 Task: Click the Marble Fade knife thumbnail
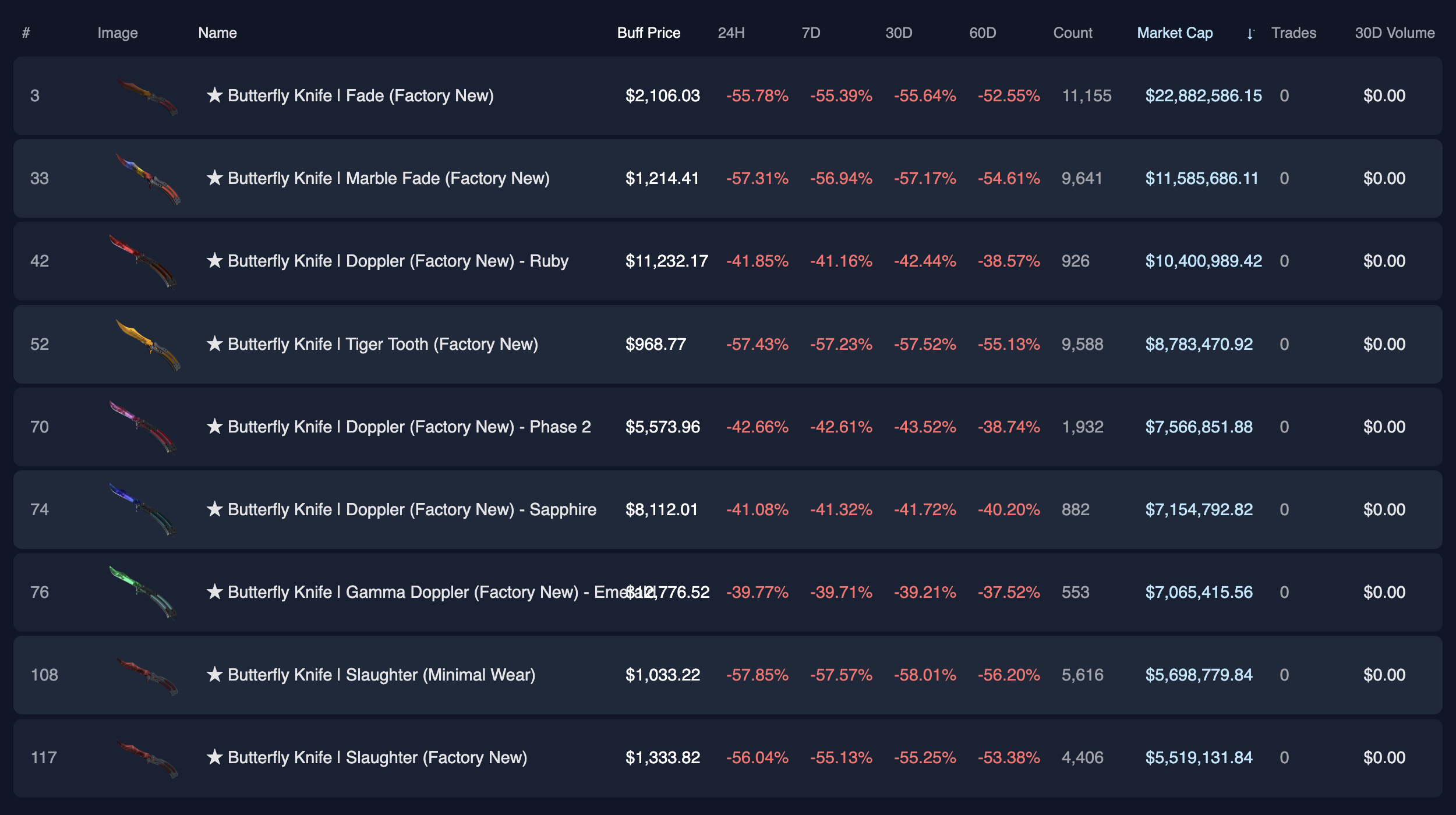[148, 179]
